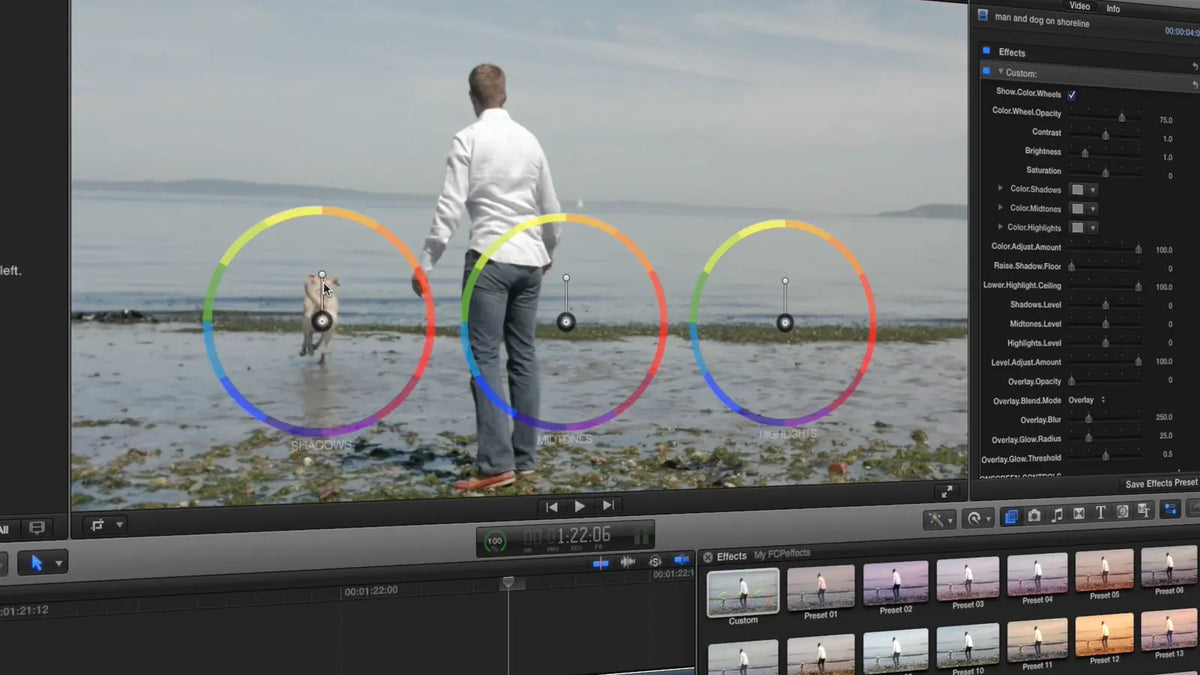Viewport: 1200px width, 675px height.
Task: Click the speech bubble icon under the browser
Action: coord(38,527)
